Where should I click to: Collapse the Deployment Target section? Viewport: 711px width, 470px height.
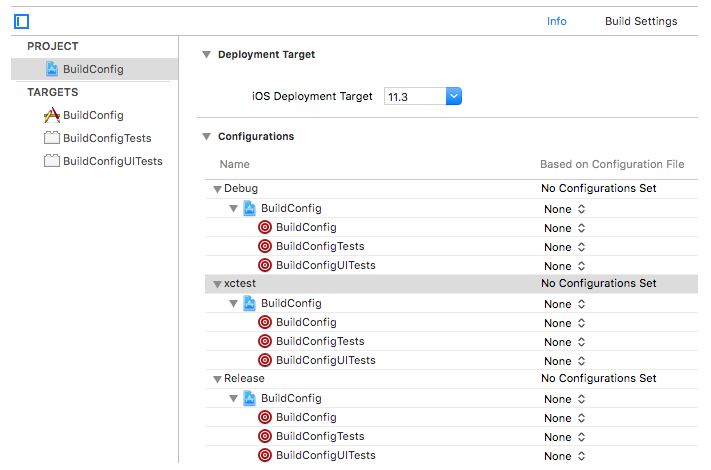pos(207,55)
